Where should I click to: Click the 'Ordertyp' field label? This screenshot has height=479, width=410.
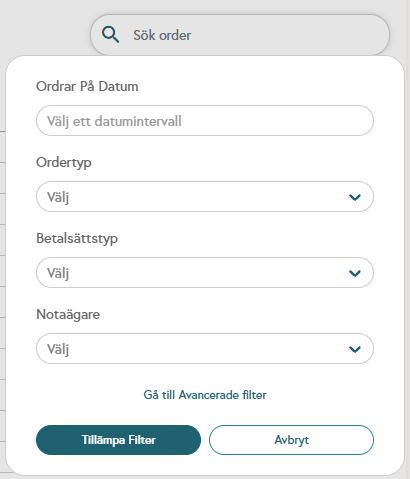coord(64,163)
